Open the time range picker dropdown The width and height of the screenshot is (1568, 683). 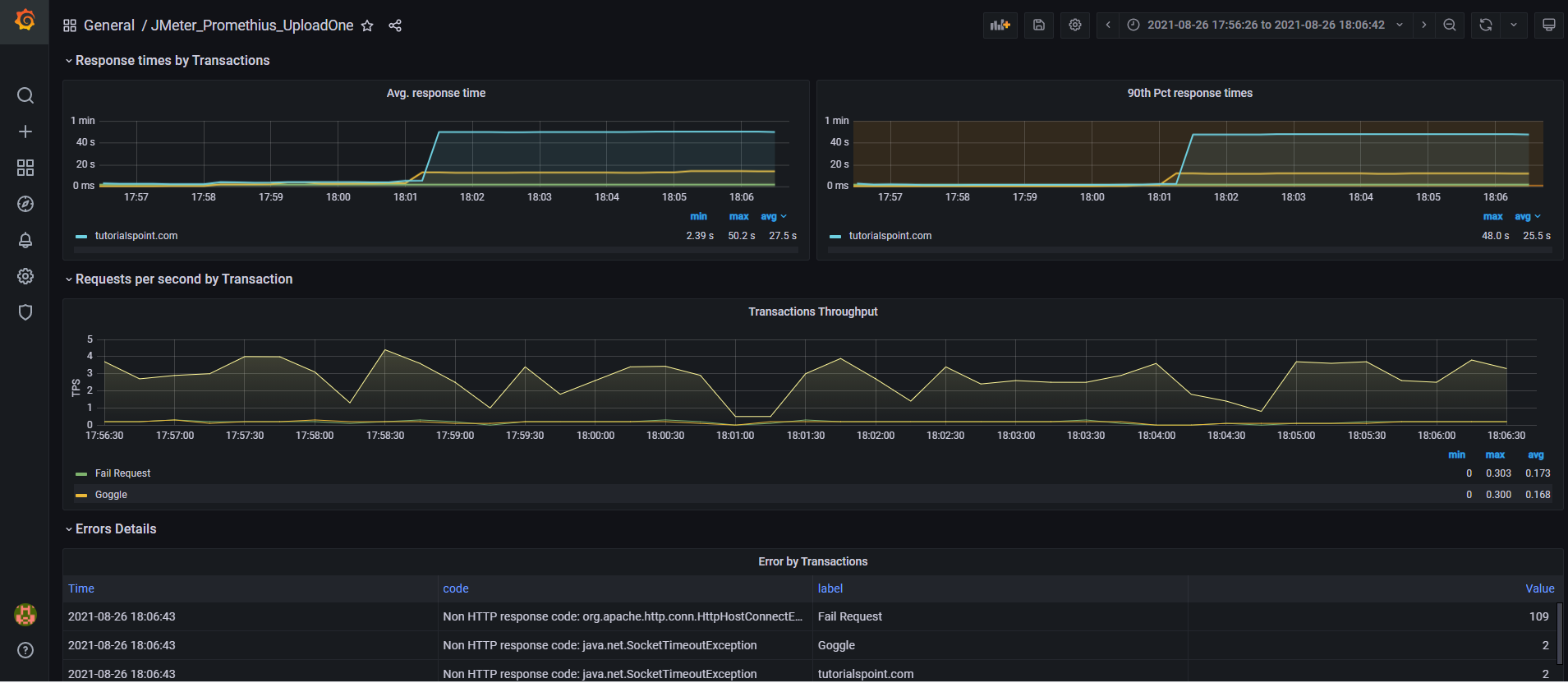click(1265, 25)
